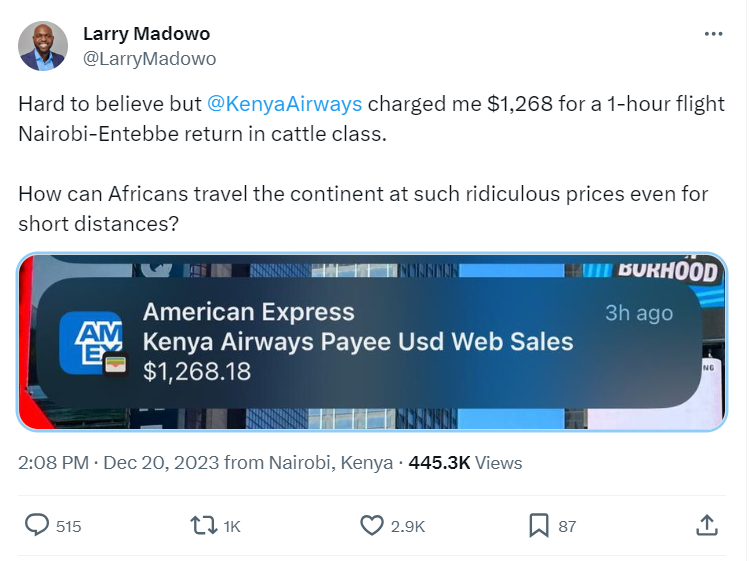Open the American Express notification image
Image resolution: width=750 pixels, height=561 pixels.
[372, 342]
